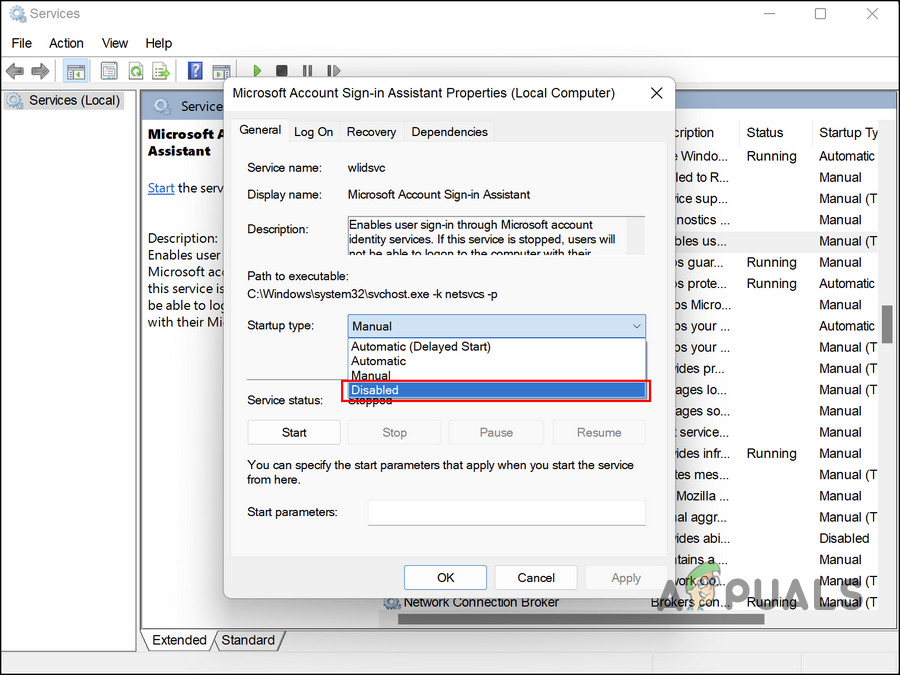Screen dimensions: 900x675
Task: Open the Help question-mark toolbar icon
Action: click(195, 71)
